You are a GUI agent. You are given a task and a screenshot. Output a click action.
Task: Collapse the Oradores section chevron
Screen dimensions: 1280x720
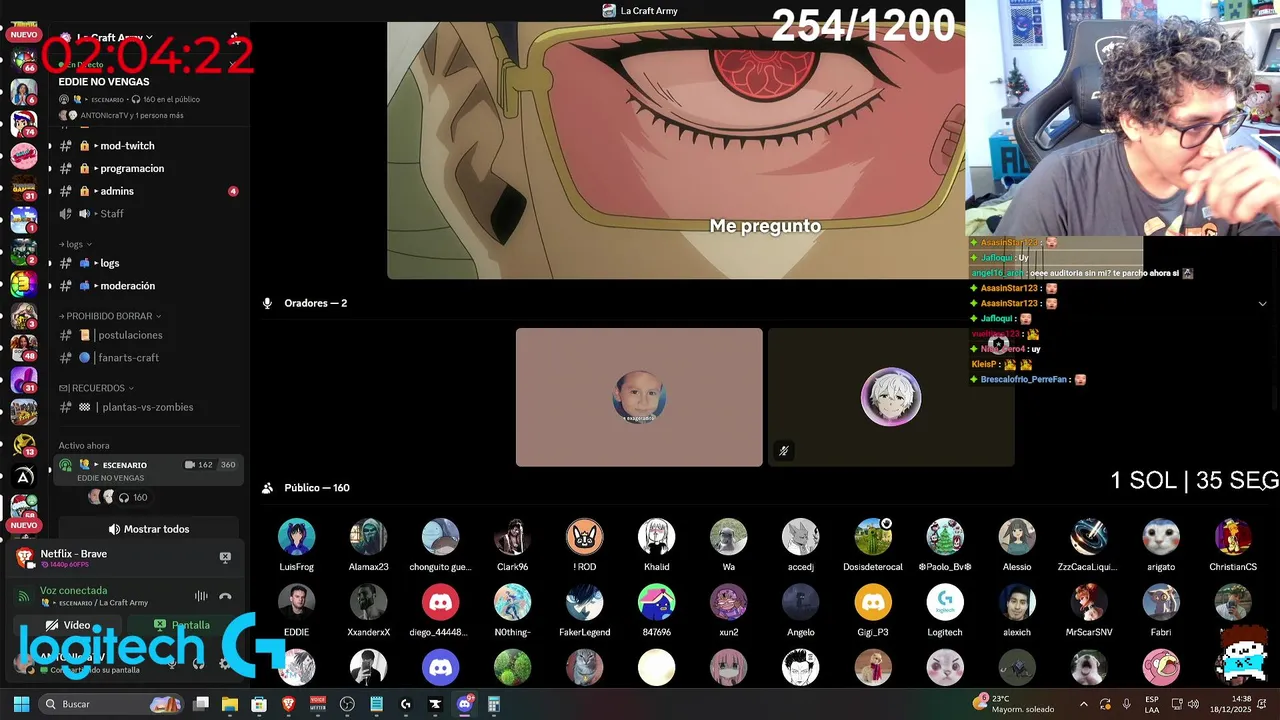click(1262, 304)
